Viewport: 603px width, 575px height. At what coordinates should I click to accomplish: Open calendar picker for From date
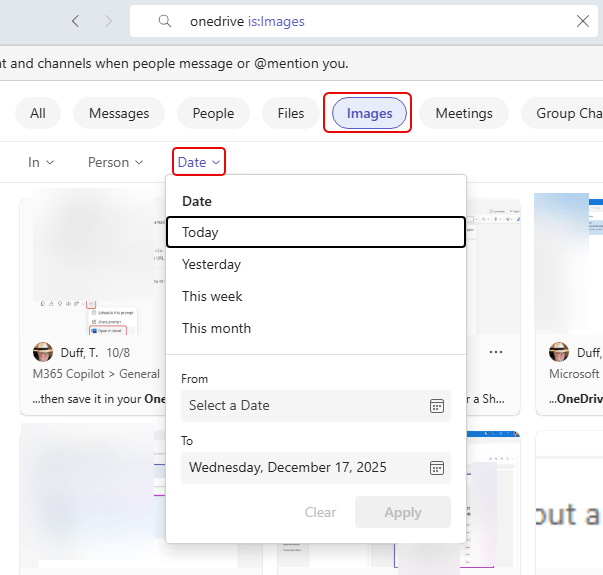(x=436, y=406)
